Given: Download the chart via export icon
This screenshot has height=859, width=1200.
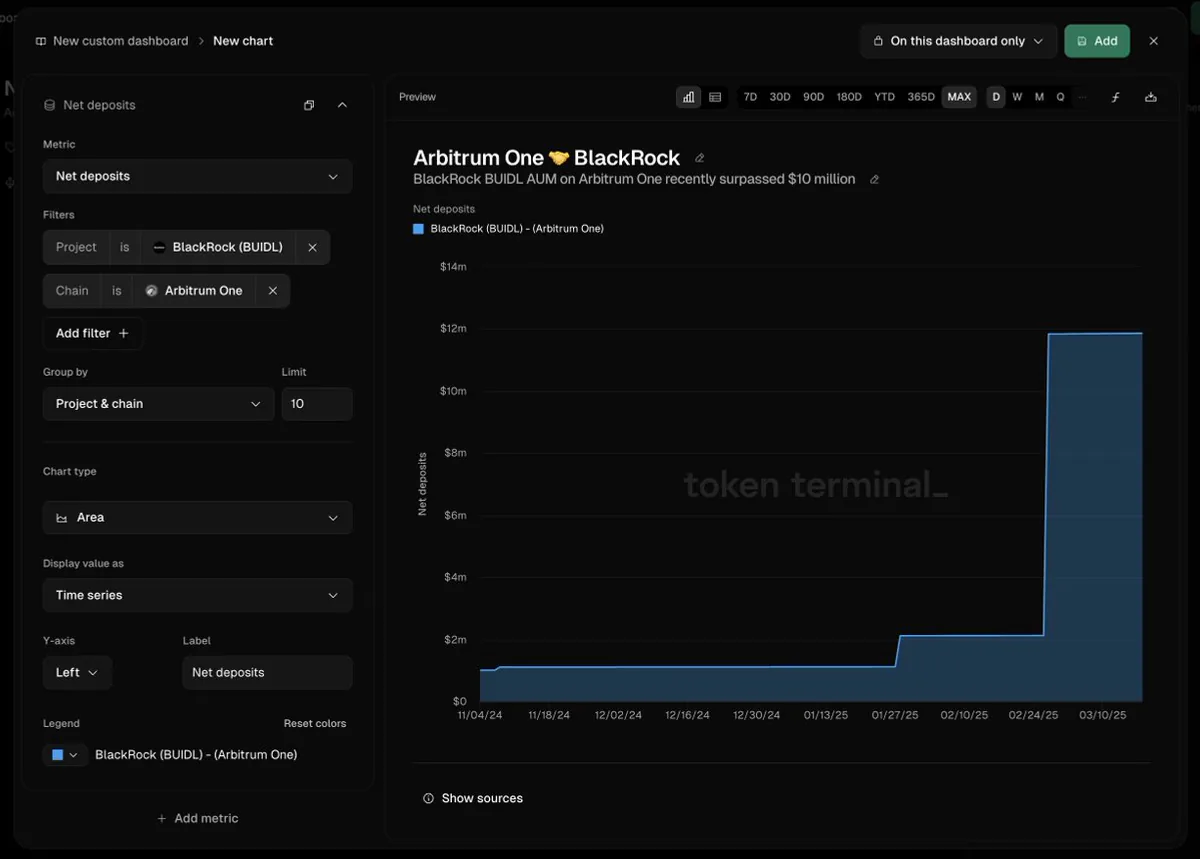Looking at the screenshot, I should click(1151, 97).
